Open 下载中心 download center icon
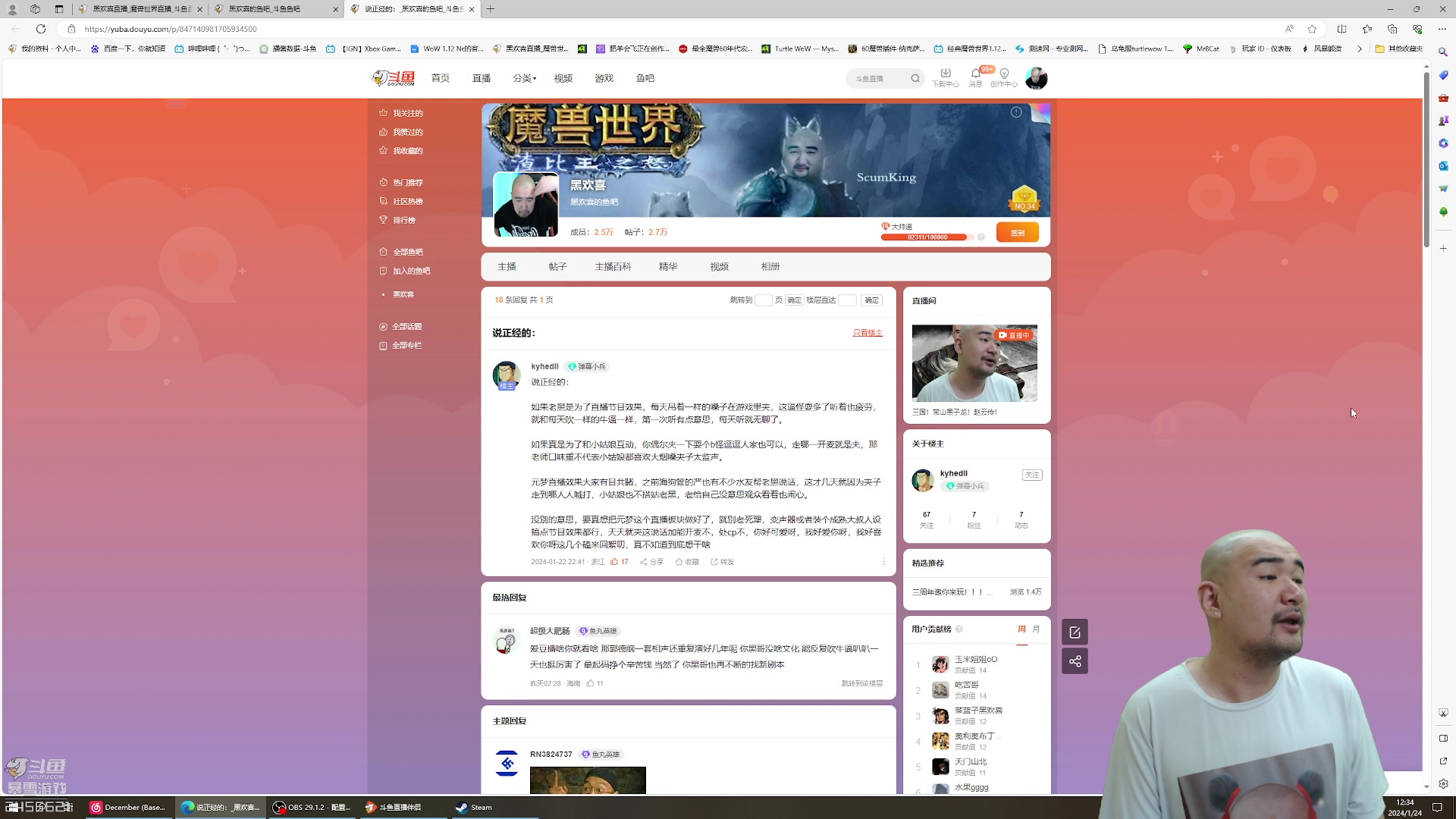 [x=946, y=77]
